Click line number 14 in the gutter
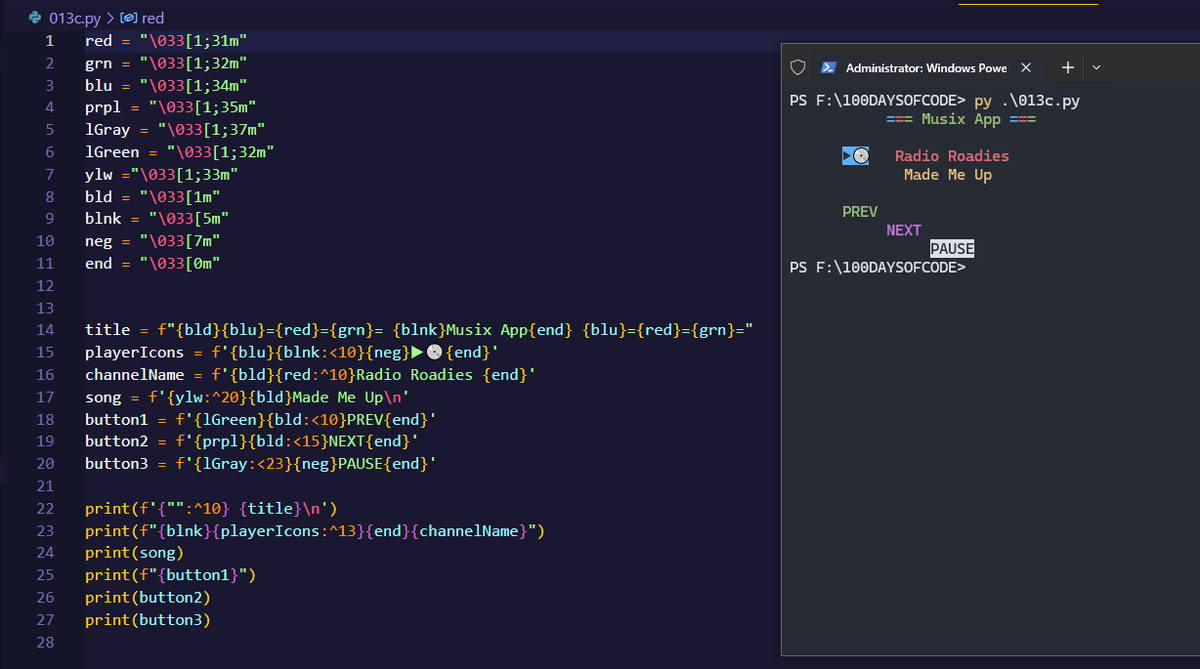Screen dimensions: 1200x669 pos(44,329)
